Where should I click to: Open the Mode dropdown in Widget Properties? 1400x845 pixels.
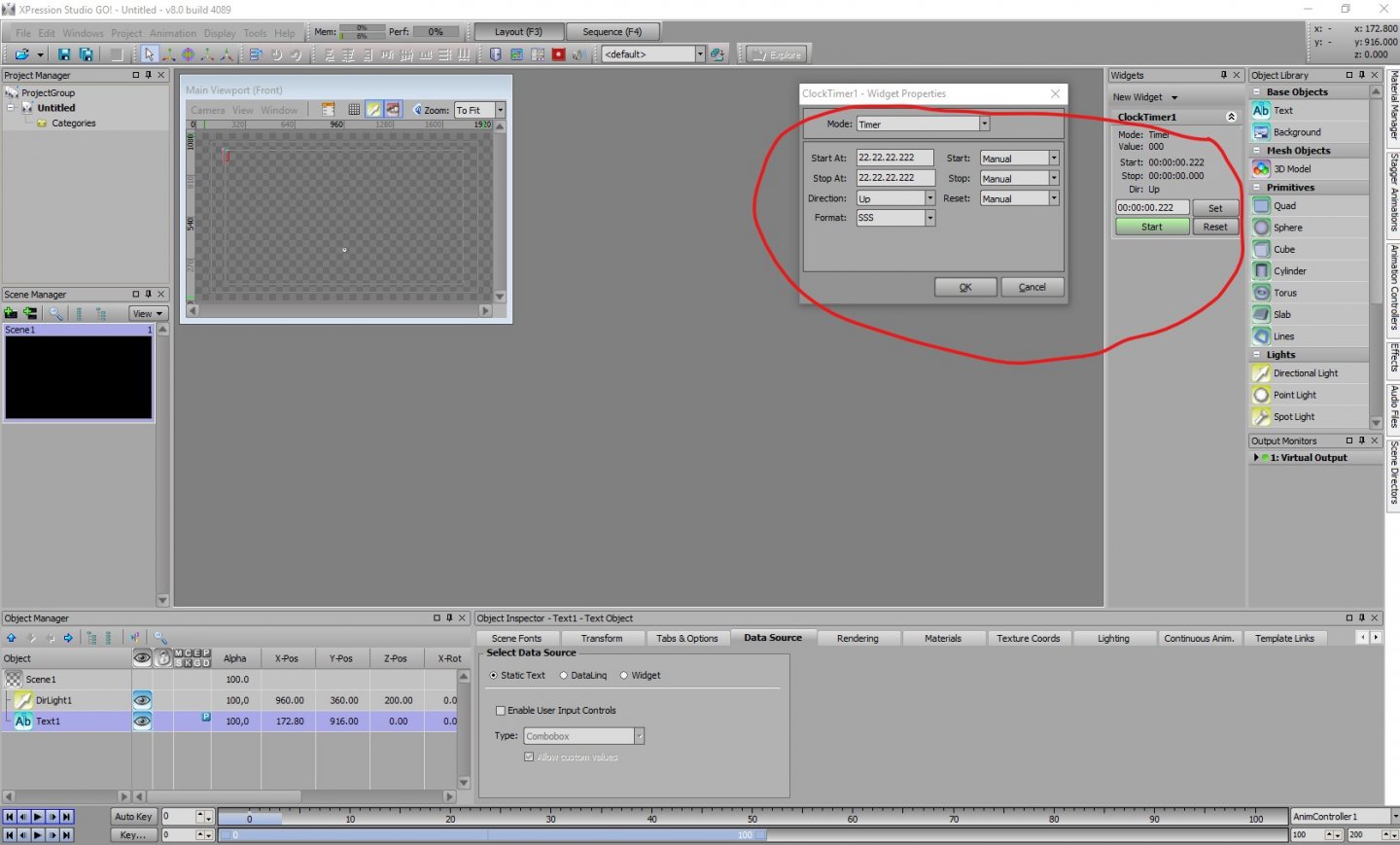(x=984, y=124)
